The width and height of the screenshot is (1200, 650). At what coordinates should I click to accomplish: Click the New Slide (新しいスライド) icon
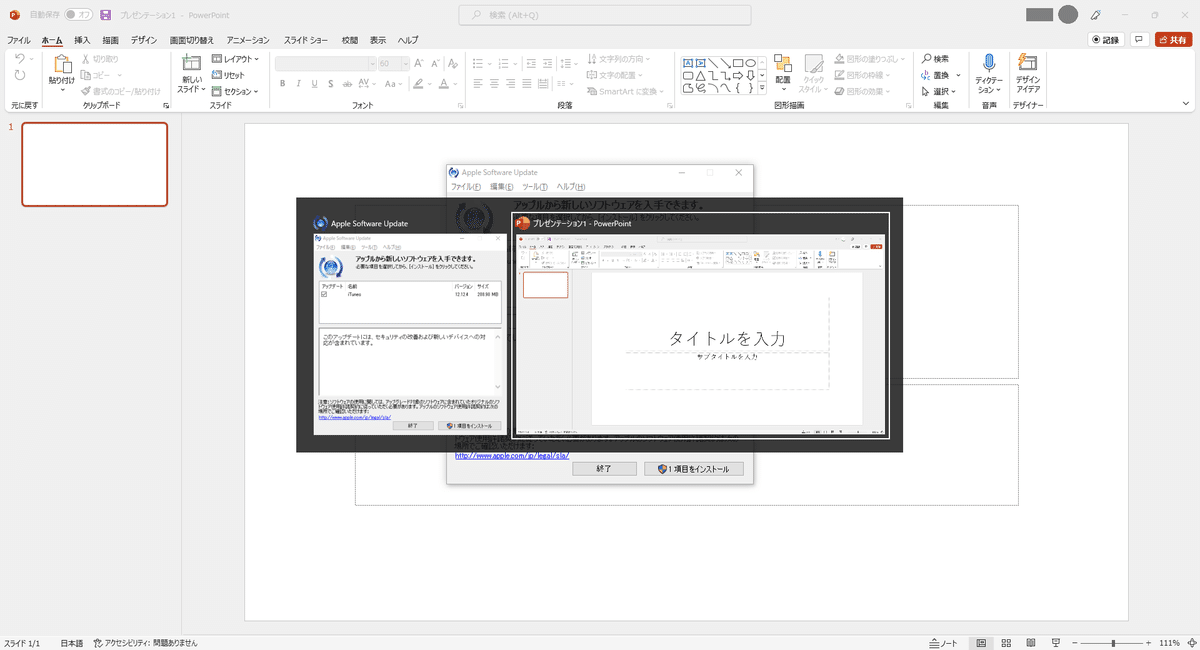coord(191,65)
